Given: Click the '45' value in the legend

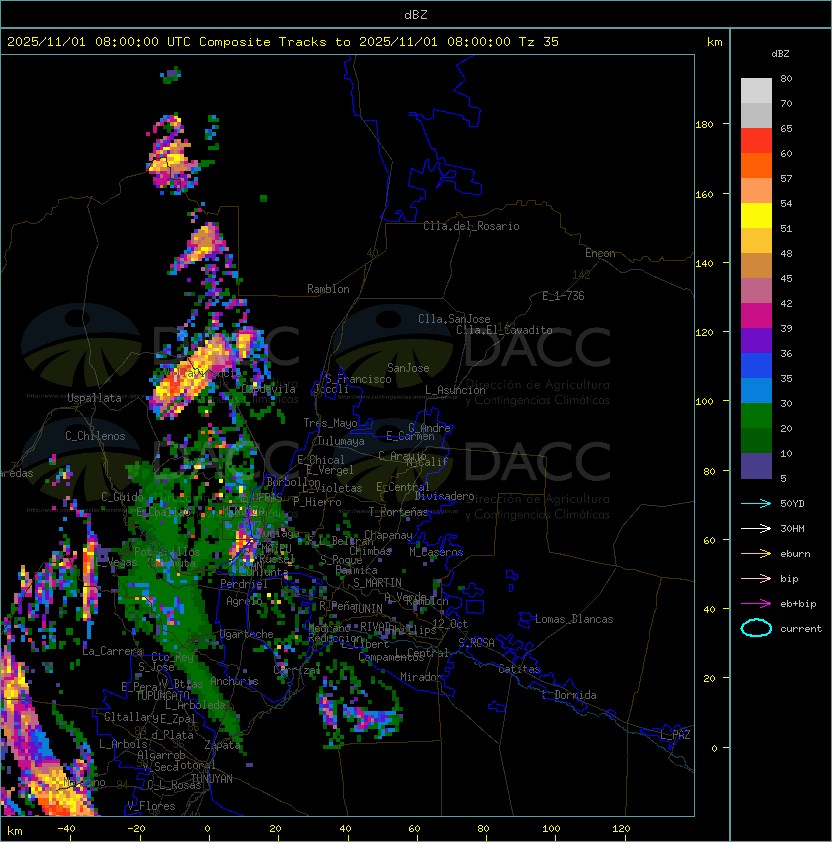Looking at the screenshot, I should 786,278.
